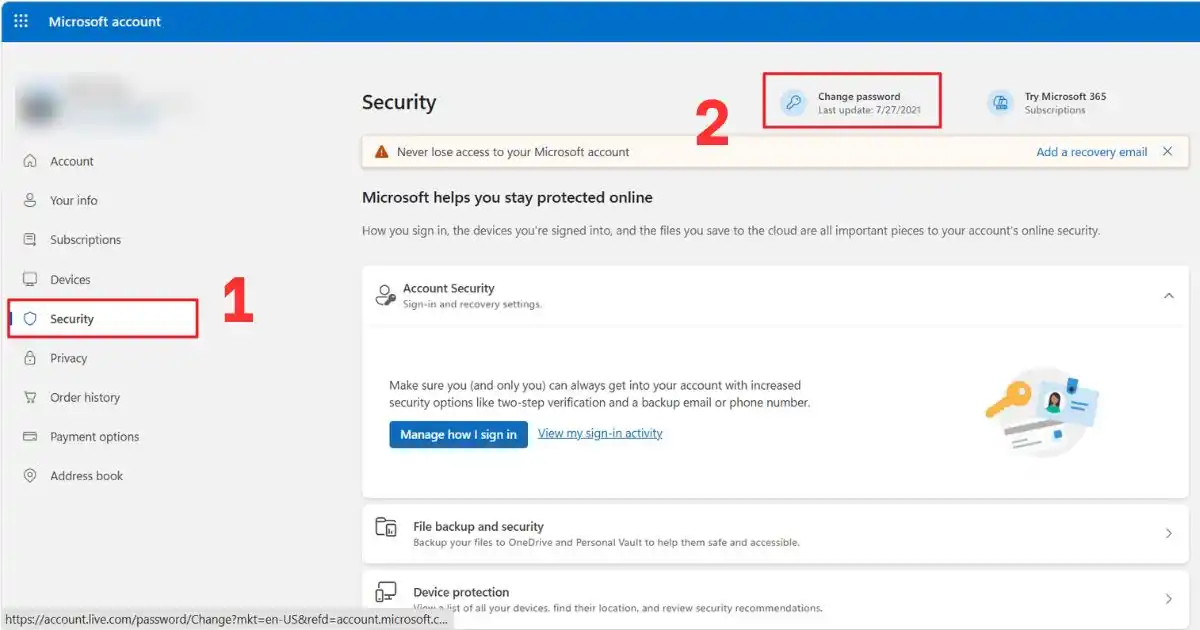Click the Subscriptions sidebar icon
1200x630 pixels.
tap(30, 240)
